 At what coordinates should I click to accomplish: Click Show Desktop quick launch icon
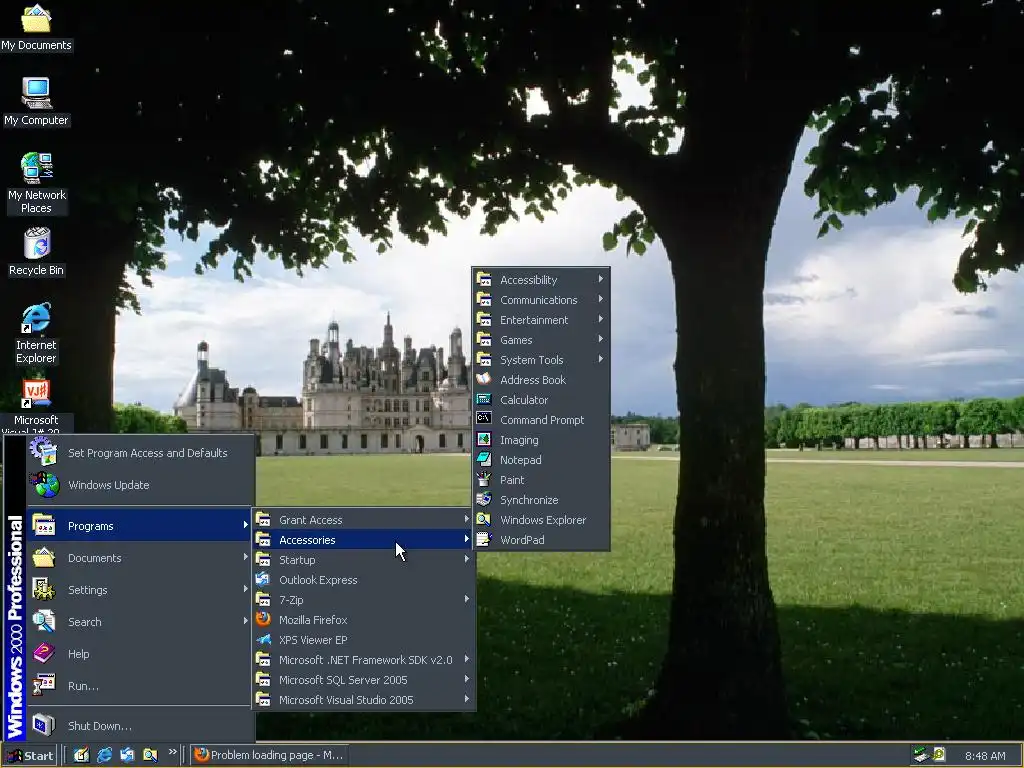coord(81,755)
